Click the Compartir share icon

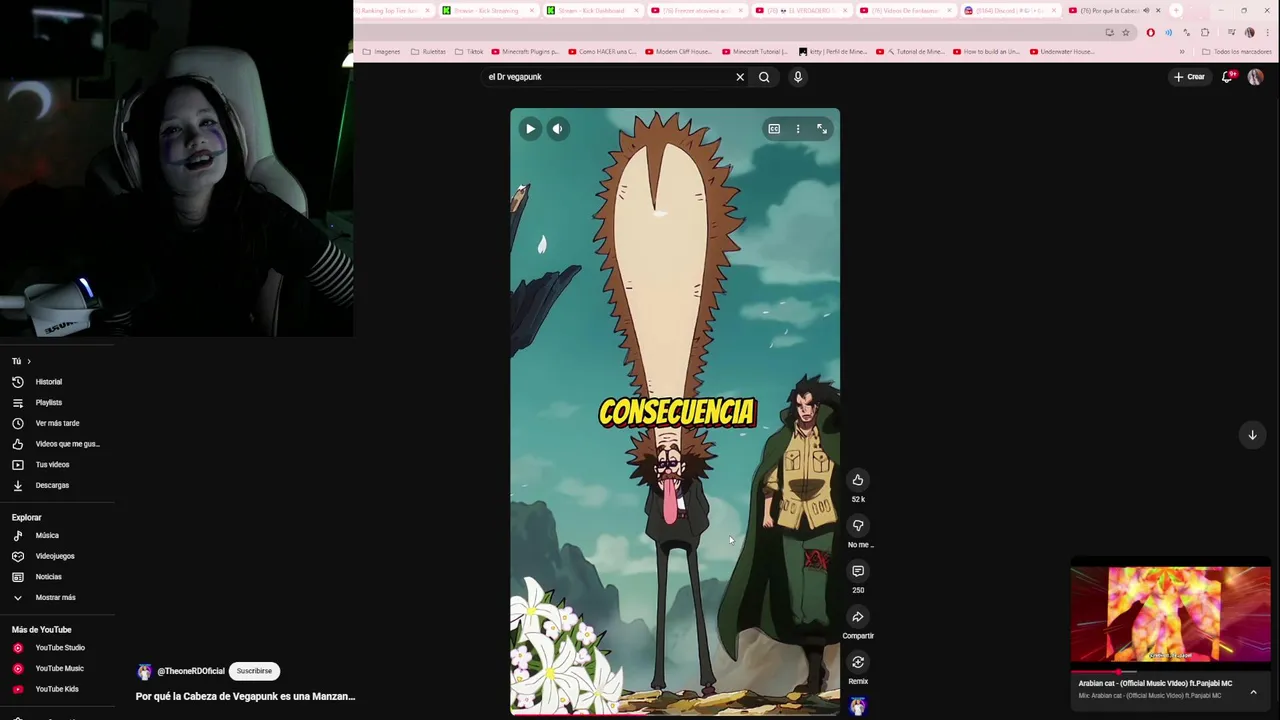pos(858,617)
